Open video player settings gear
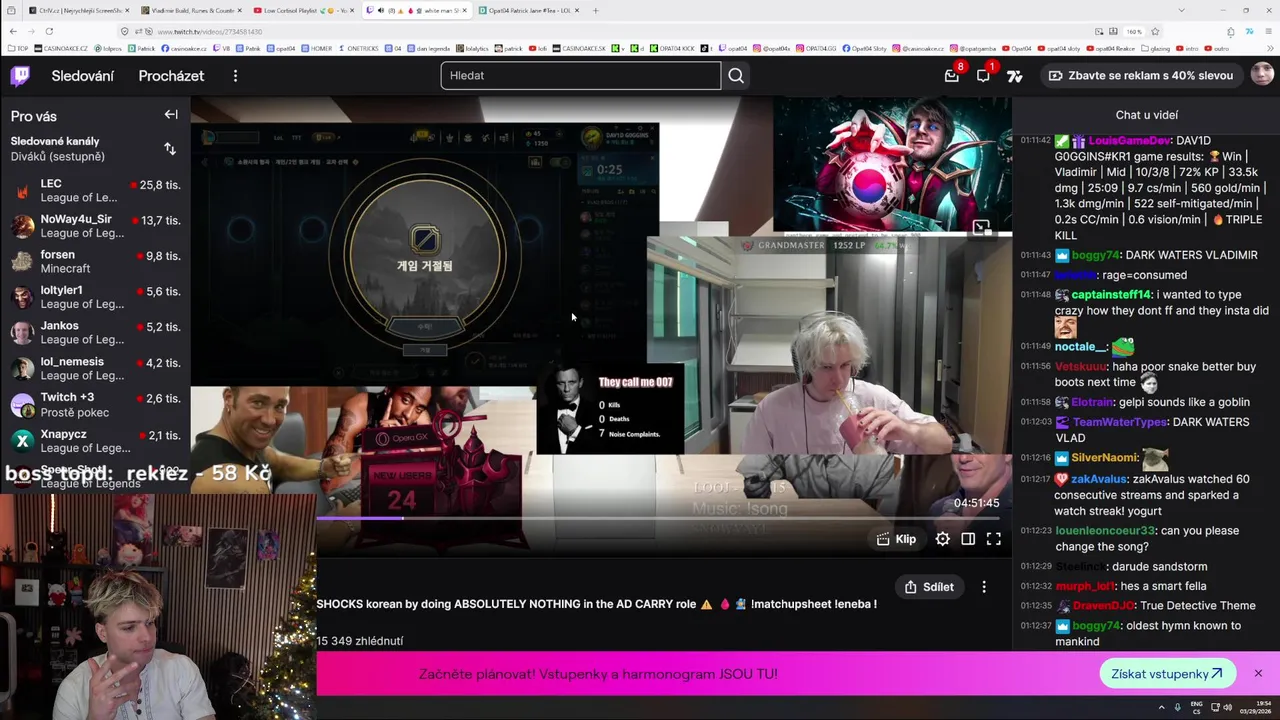The height and width of the screenshot is (720, 1280). [942, 539]
